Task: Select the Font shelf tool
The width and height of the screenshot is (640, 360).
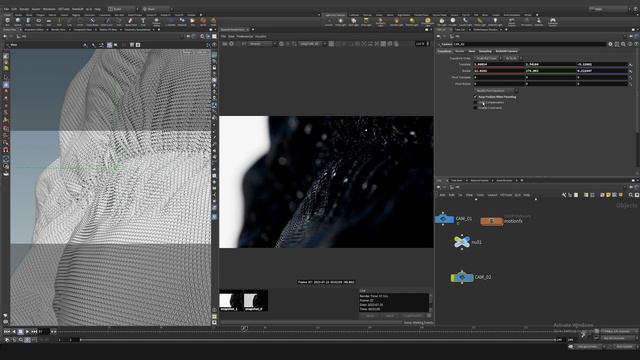Action: [x=143, y=21]
